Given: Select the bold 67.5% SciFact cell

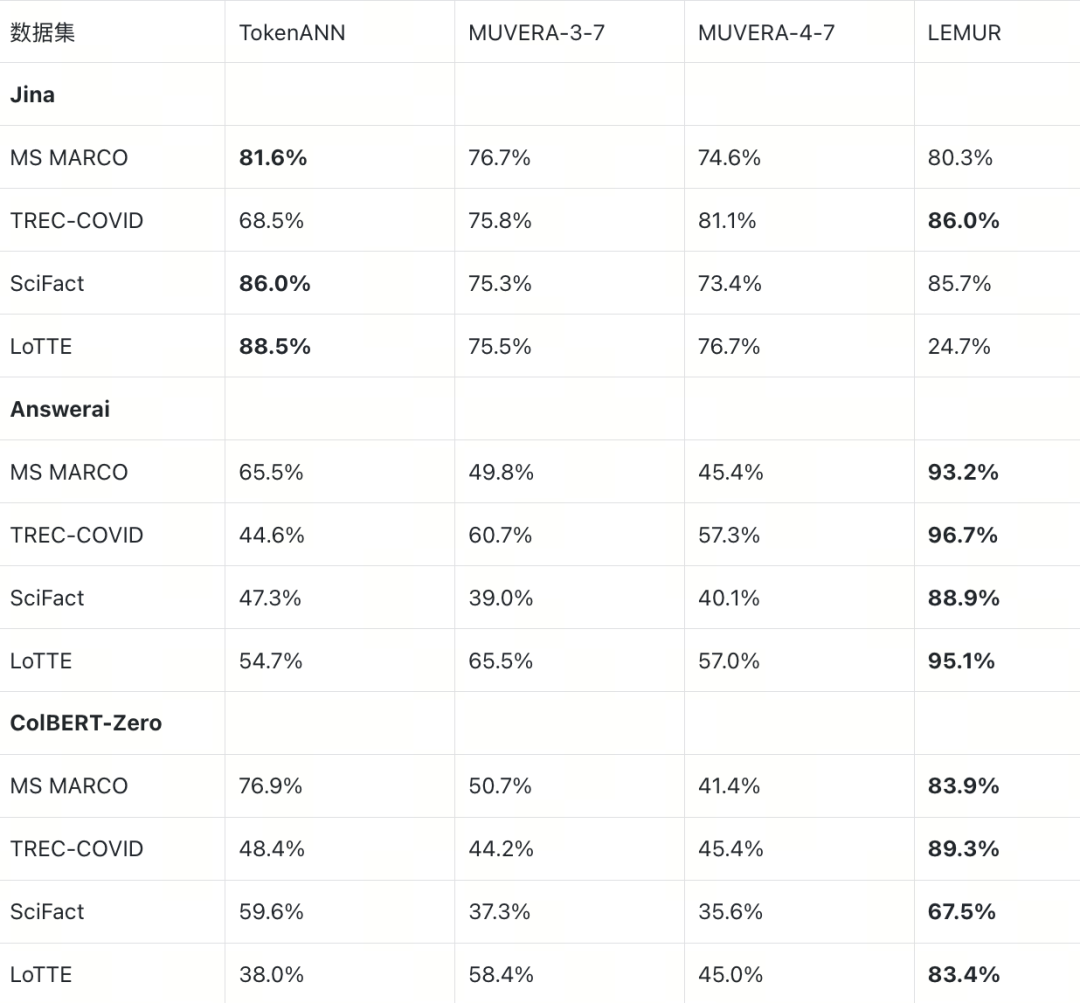Looking at the screenshot, I should click(x=962, y=912).
